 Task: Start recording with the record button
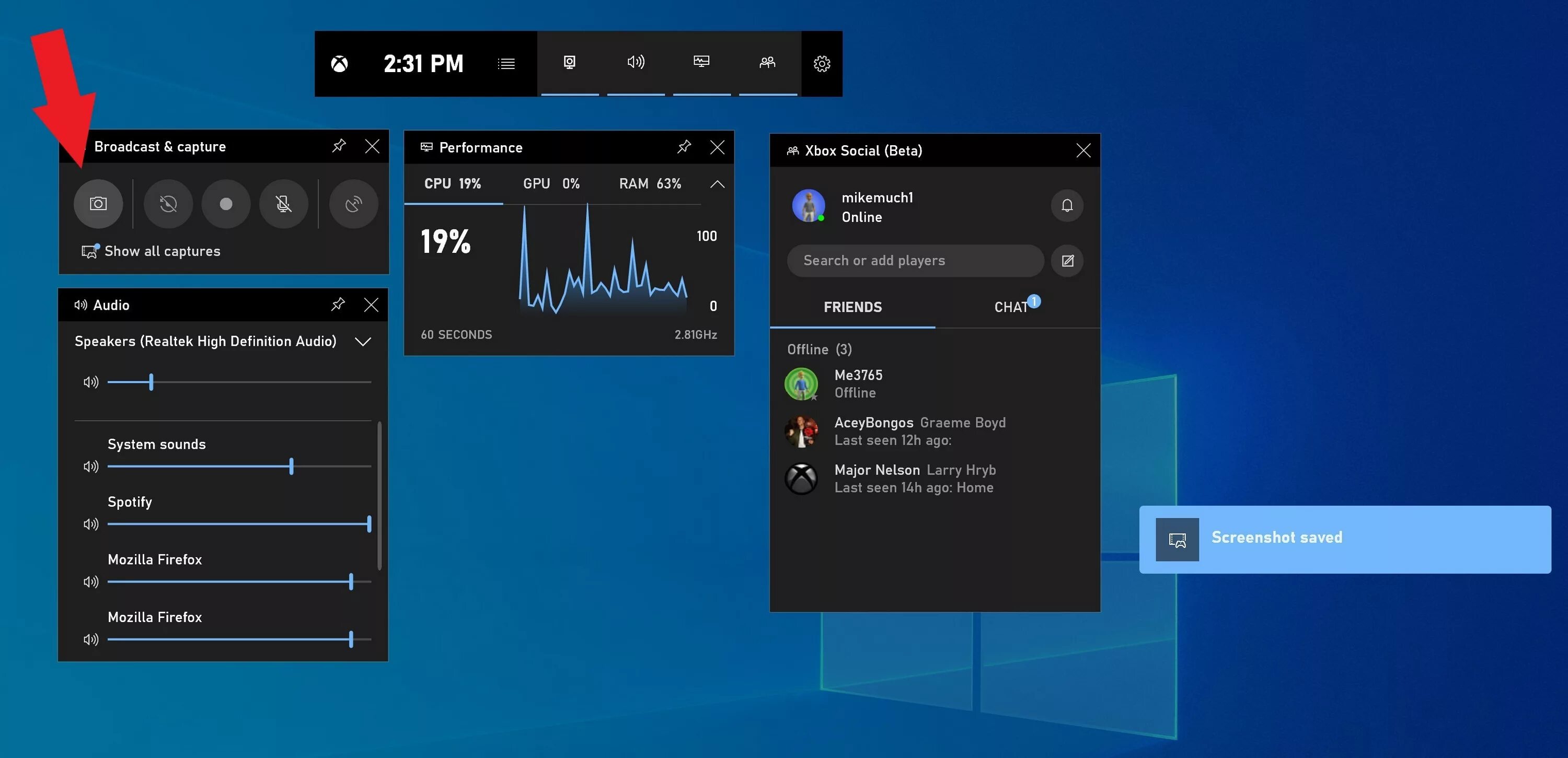click(225, 204)
